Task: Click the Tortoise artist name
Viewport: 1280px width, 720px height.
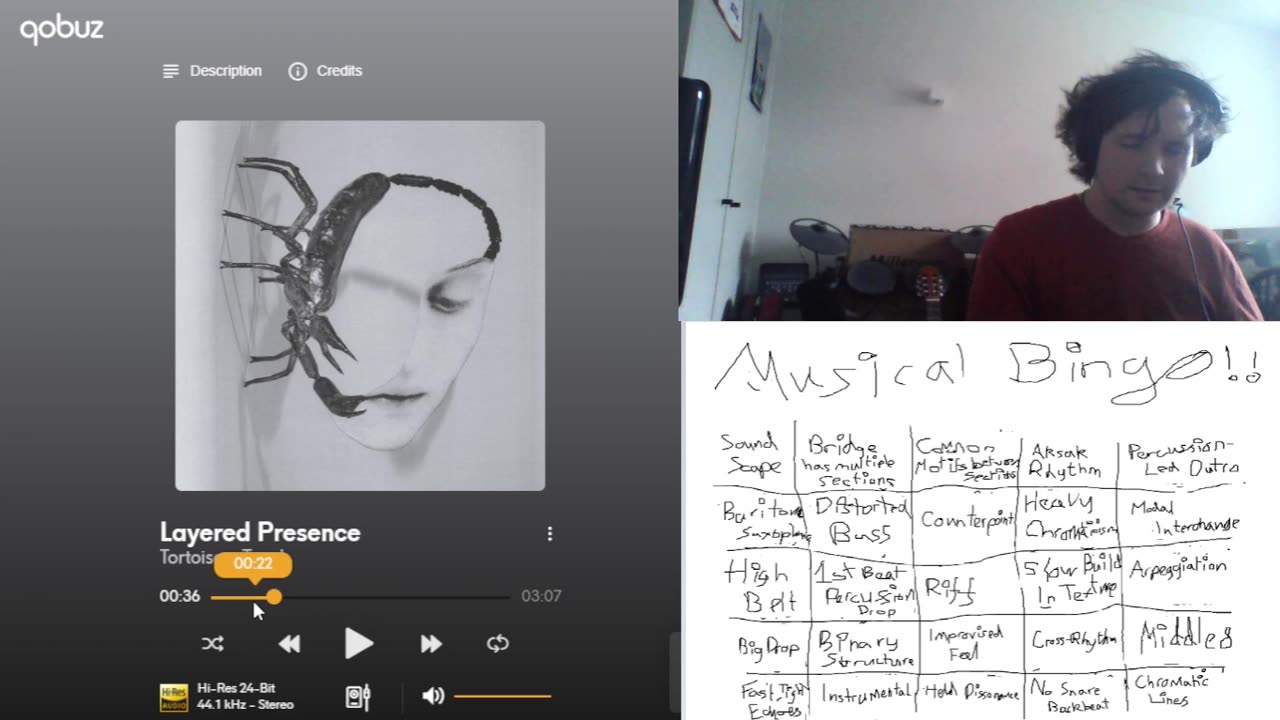Action: click(192, 557)
